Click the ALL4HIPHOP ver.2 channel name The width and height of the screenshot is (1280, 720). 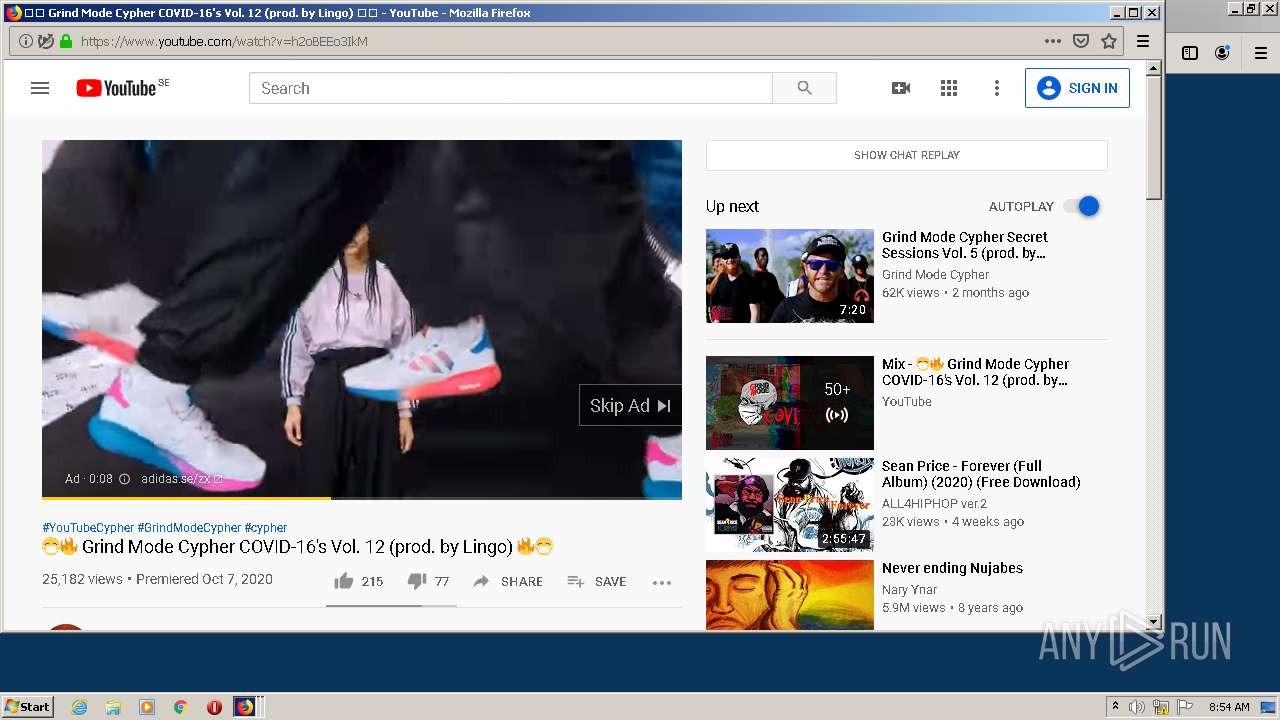coord(934,504)
